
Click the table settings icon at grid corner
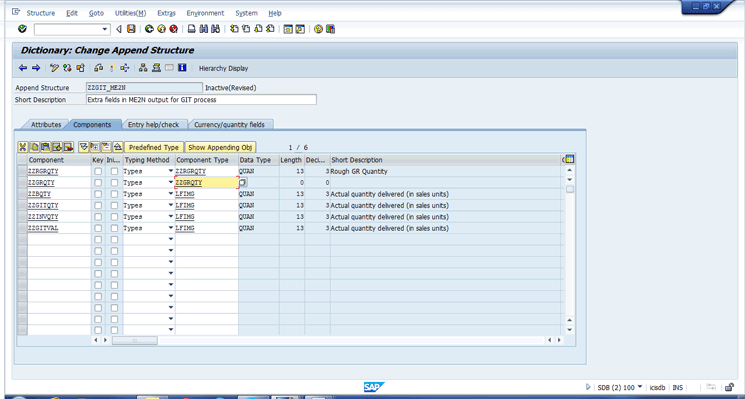[570, 160]
